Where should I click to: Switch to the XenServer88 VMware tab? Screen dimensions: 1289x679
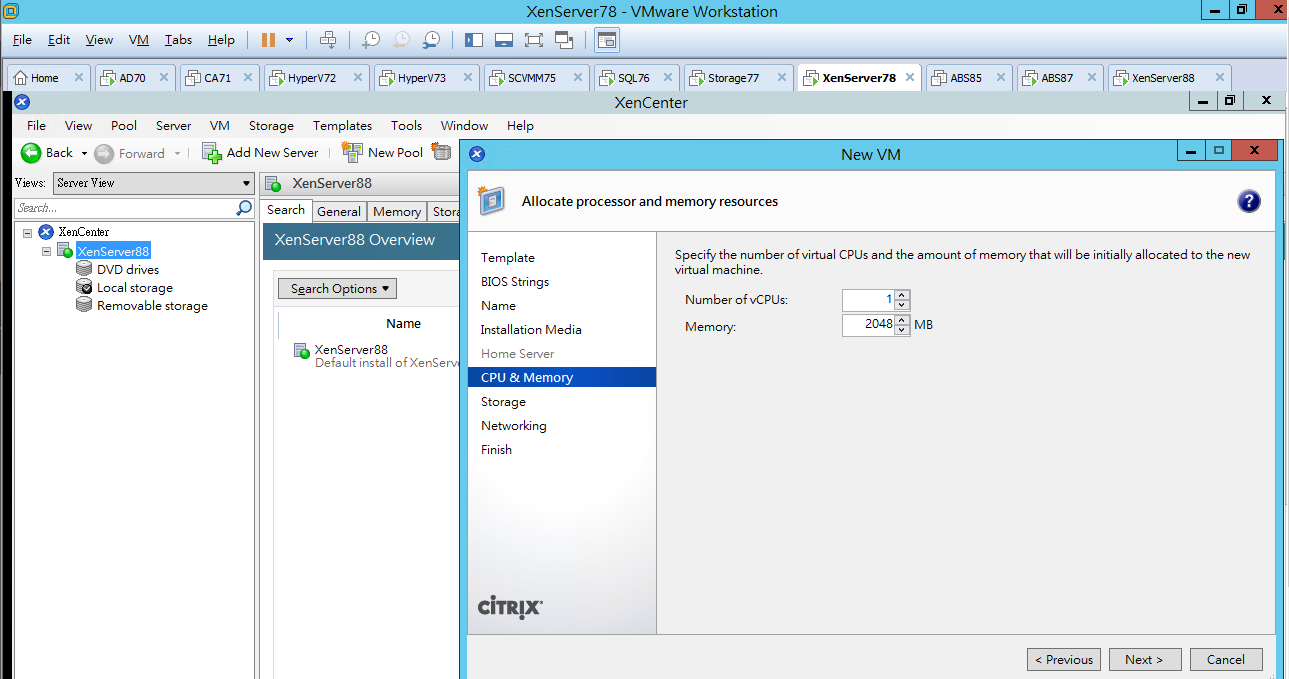point(1169,77)
